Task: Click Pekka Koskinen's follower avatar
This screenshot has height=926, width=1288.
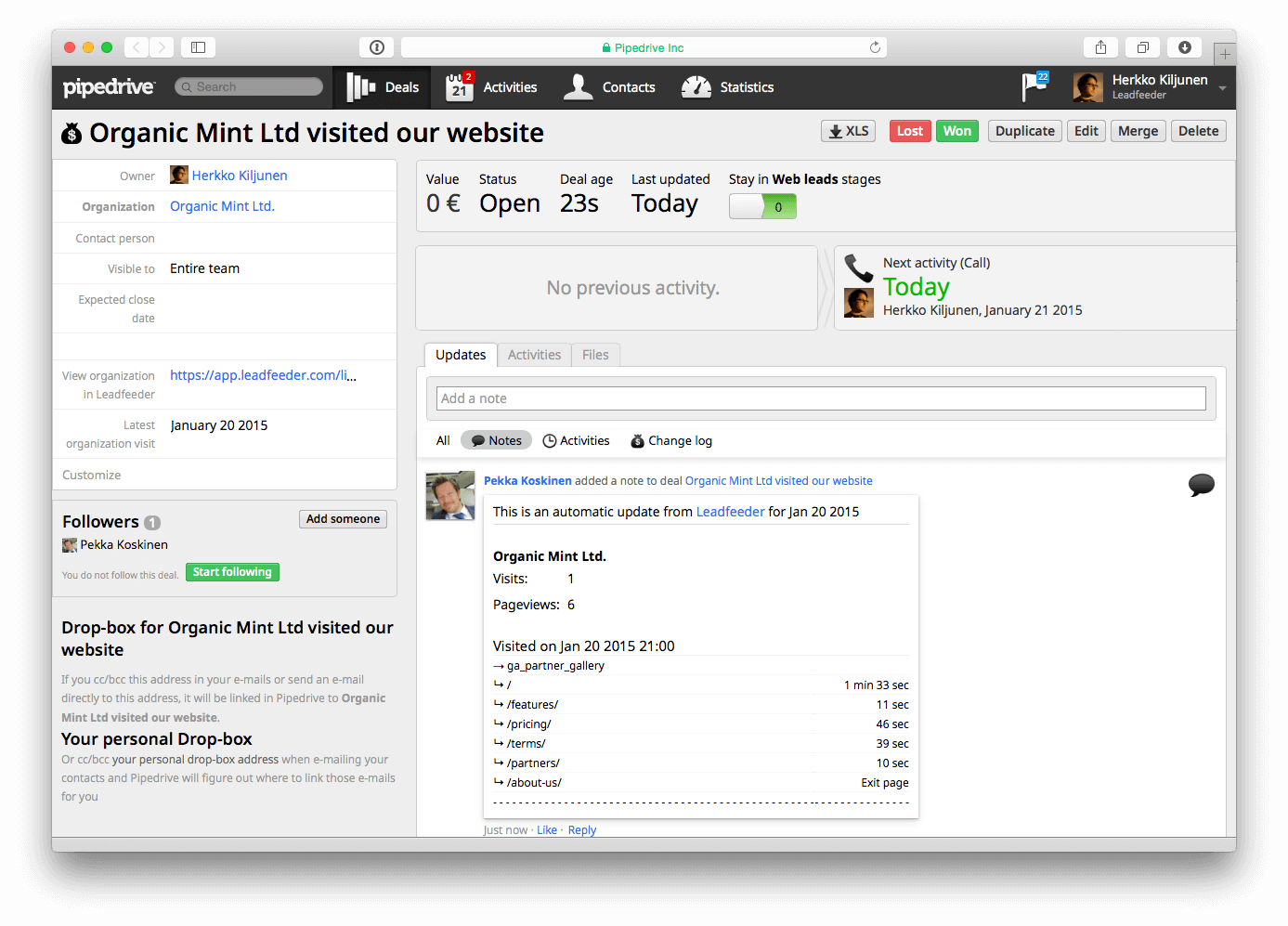Action: pyautogui.click(x=70, y=545)
